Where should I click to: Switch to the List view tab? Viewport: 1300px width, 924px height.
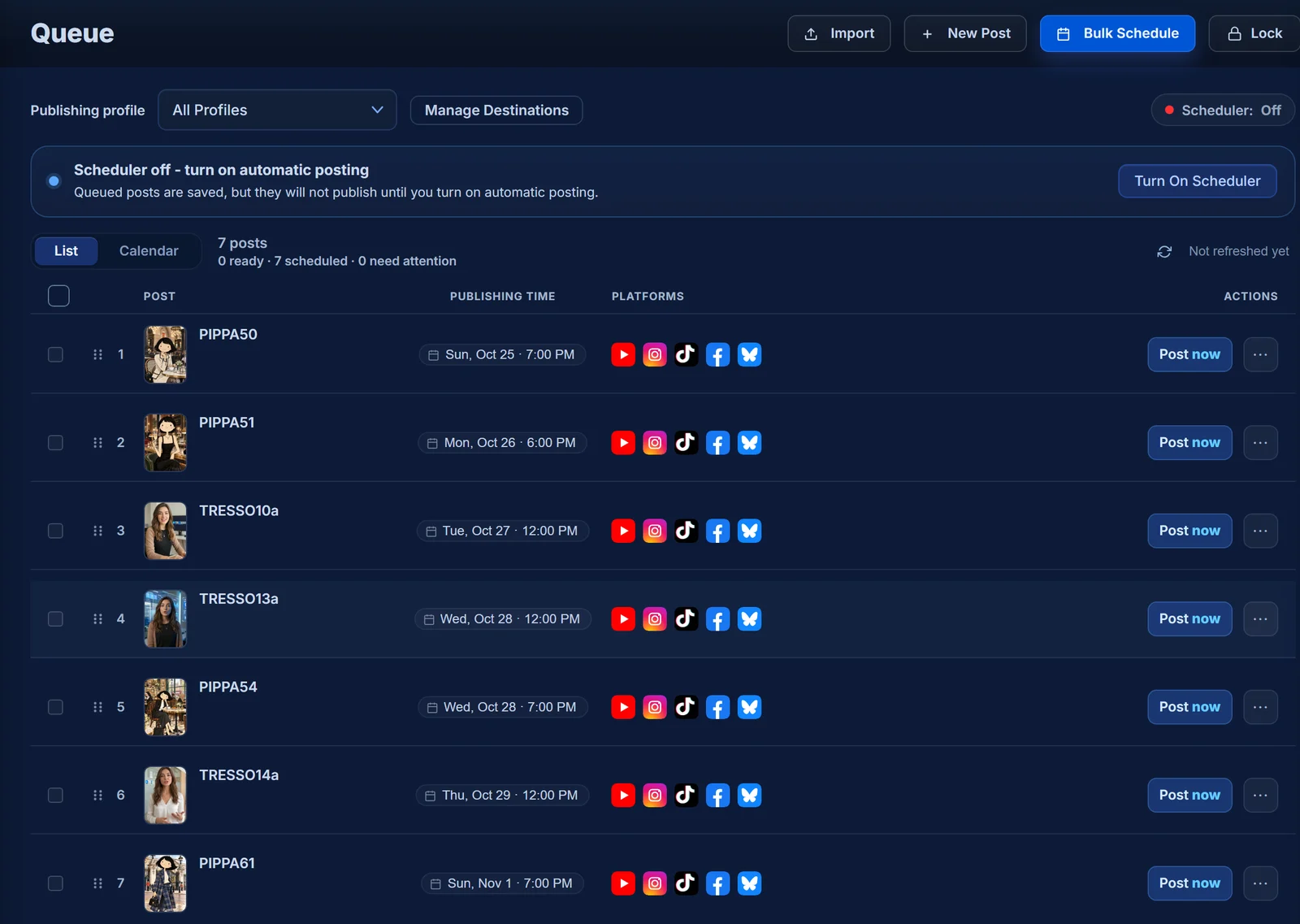pos(66,251)
